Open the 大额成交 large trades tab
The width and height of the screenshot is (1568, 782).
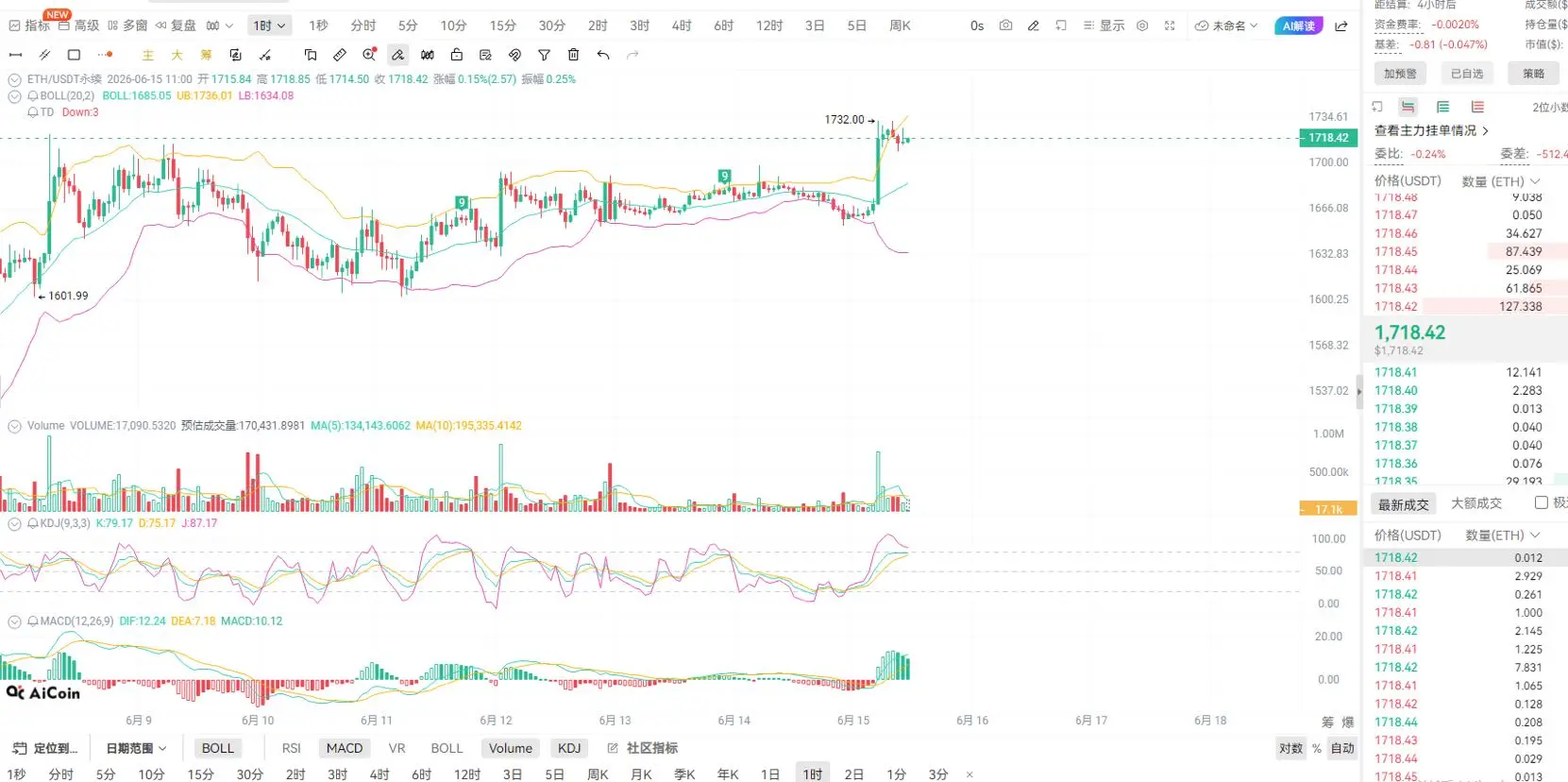tap(1476, 503)
